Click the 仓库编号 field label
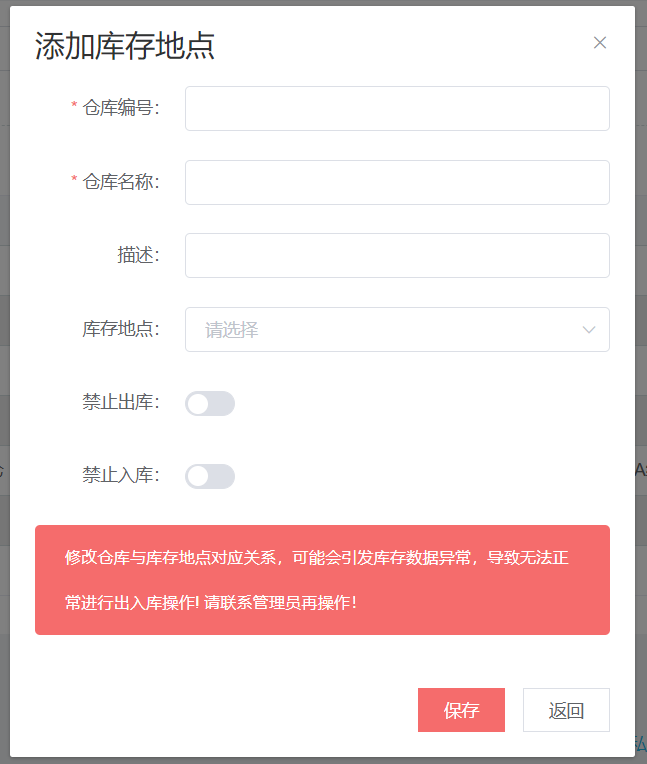647x764 pixels. point(121,108)
